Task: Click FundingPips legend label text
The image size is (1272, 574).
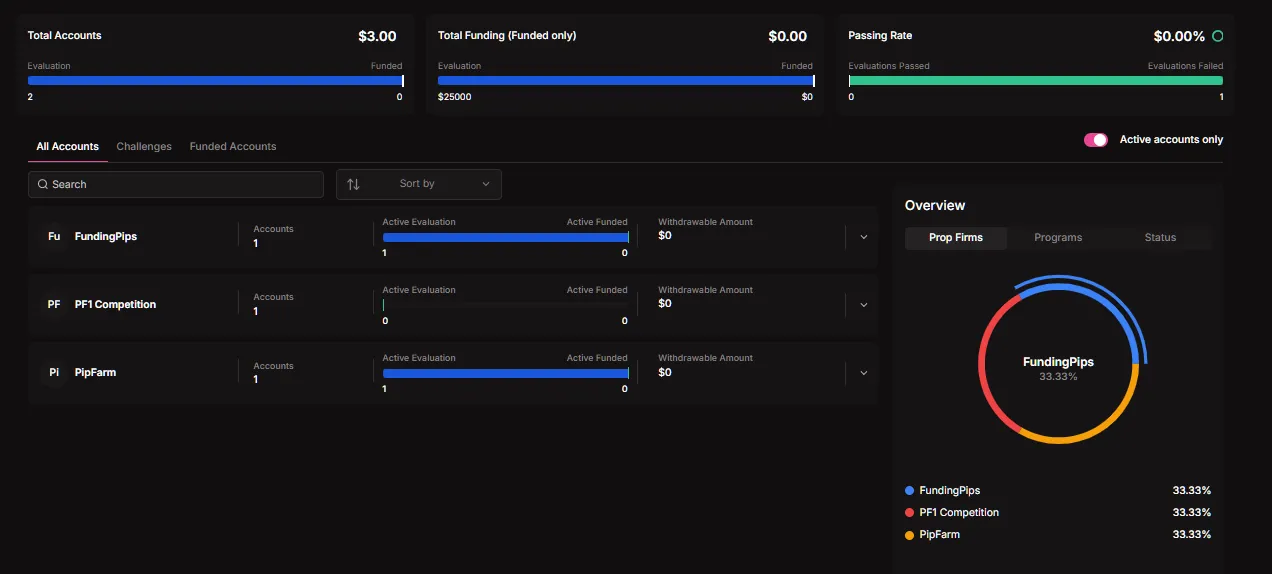Action: tap(950, 491)
